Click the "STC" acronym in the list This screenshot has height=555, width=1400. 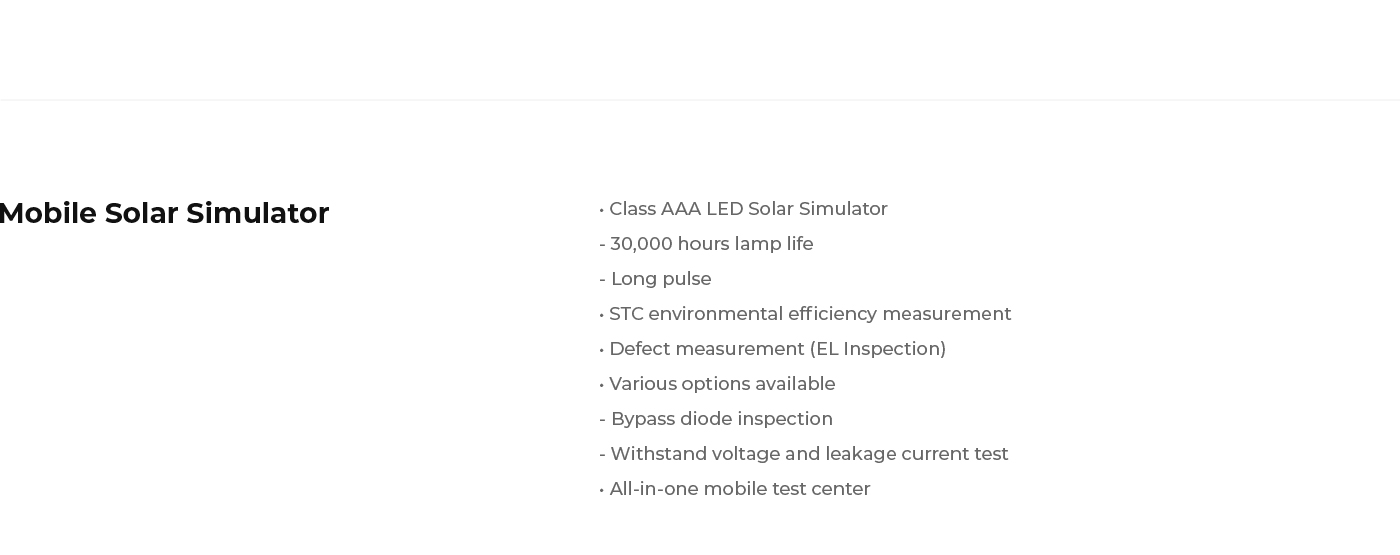626,314
